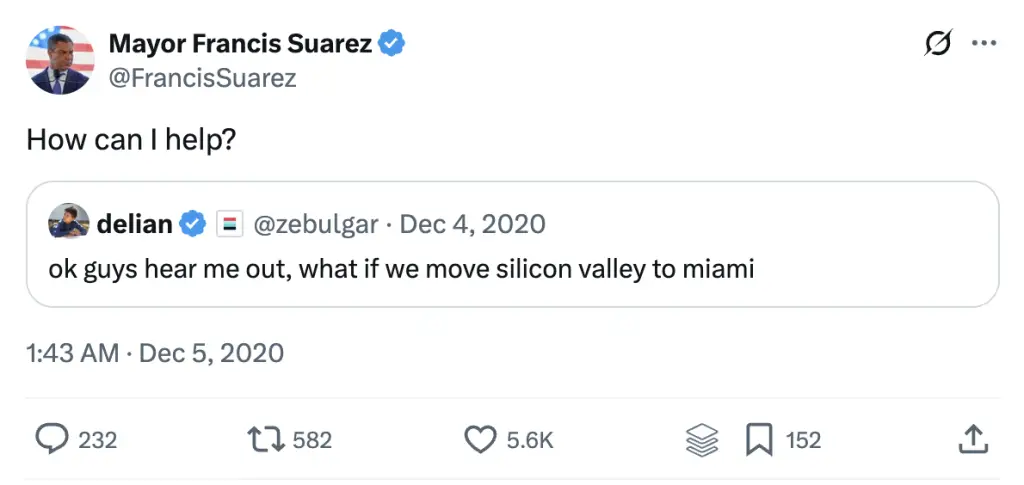1024x485 pixels.
Task: Click the Grok slashed-circle icon
Action: (x=938, y=44)
